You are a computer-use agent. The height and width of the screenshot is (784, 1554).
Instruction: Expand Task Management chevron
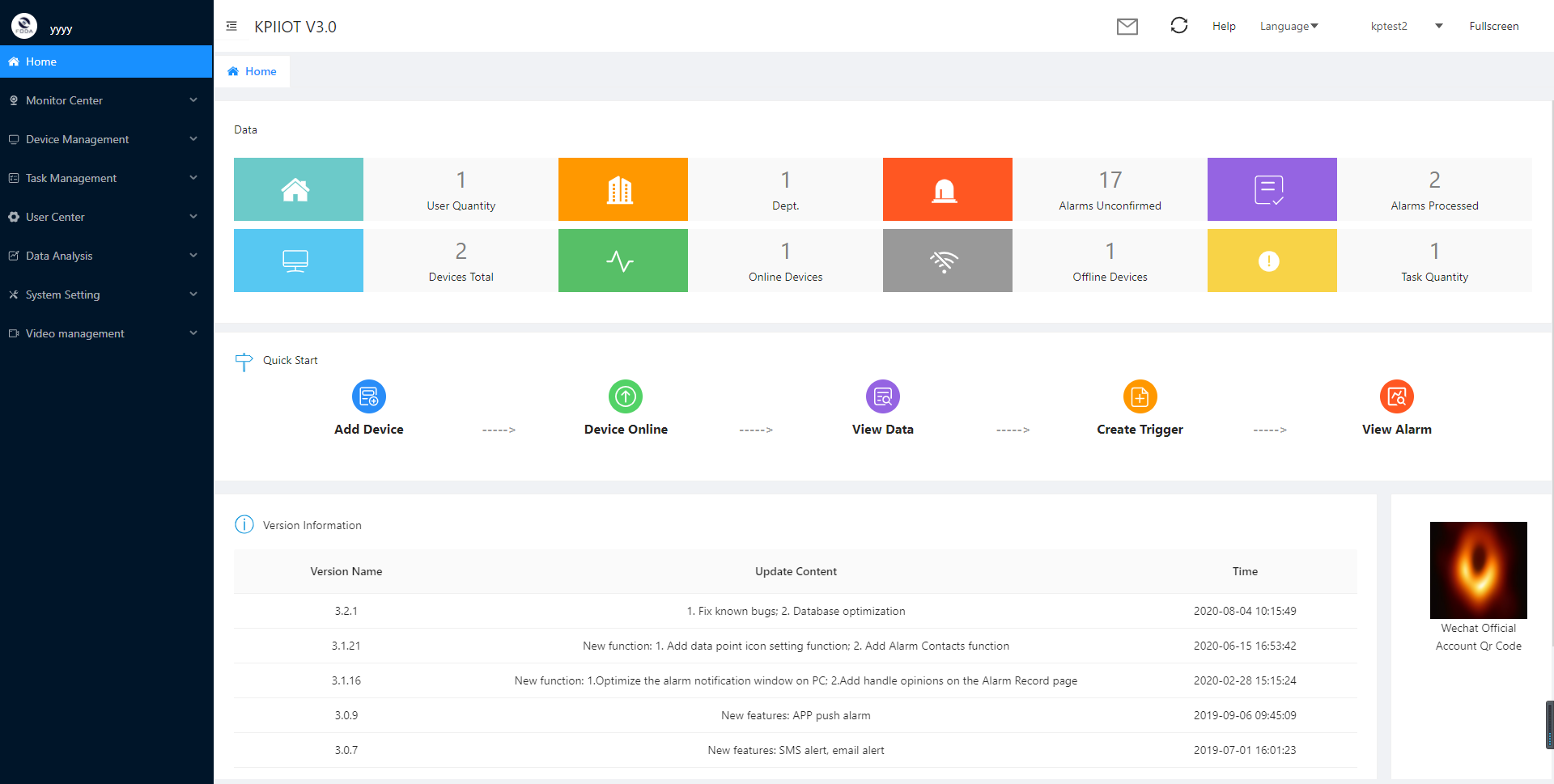193,178
